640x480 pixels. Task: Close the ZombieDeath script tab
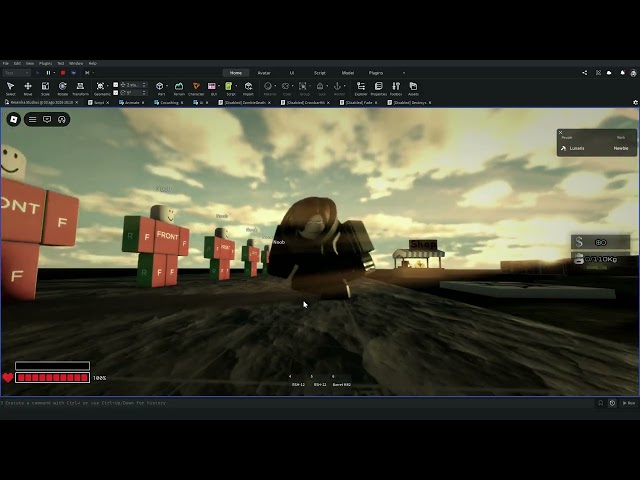(x=269, y=103)
